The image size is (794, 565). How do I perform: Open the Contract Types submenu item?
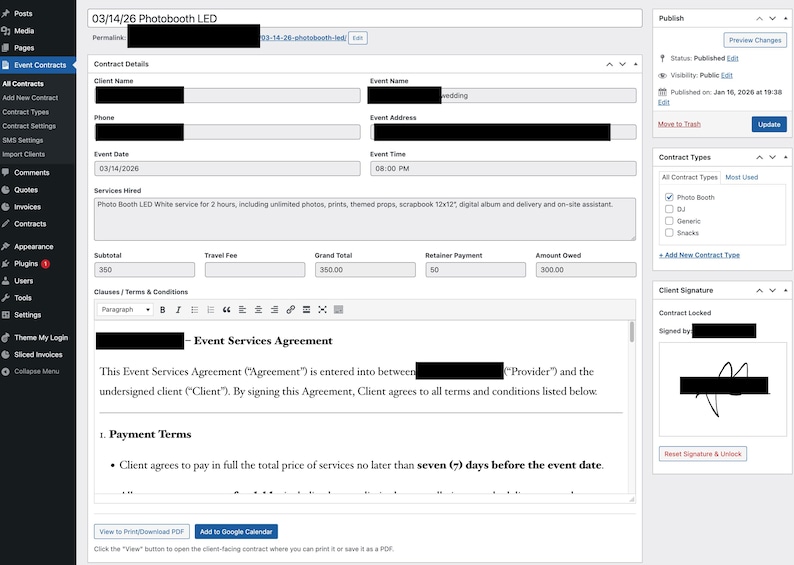pos(25,112)
